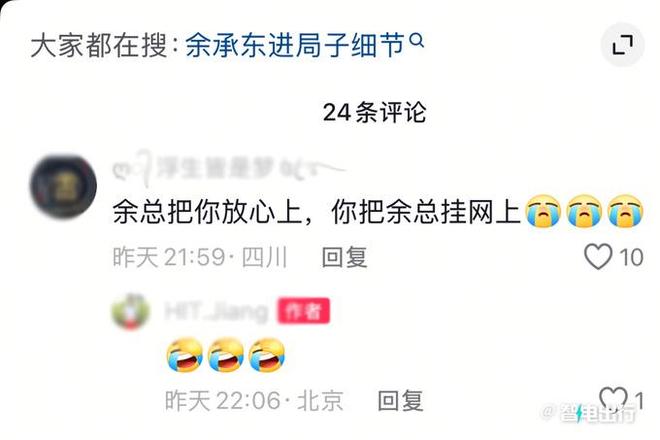The image size is (660, 440).
Task: Reply to the author's comment from 北京
Action: (x=400, y=400)
